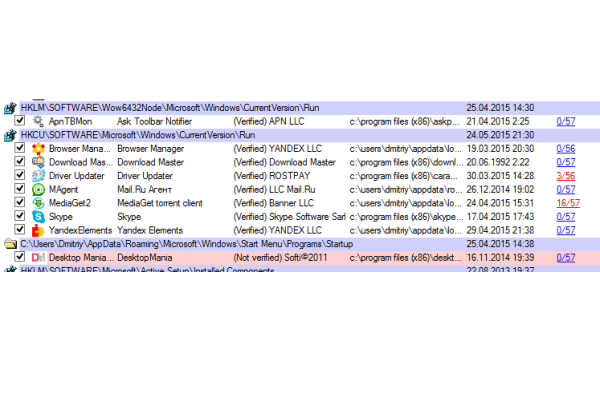
Task: Click '(Verified) LLC Mail.Ru' publisher
Action: click(x=274, y=189)
